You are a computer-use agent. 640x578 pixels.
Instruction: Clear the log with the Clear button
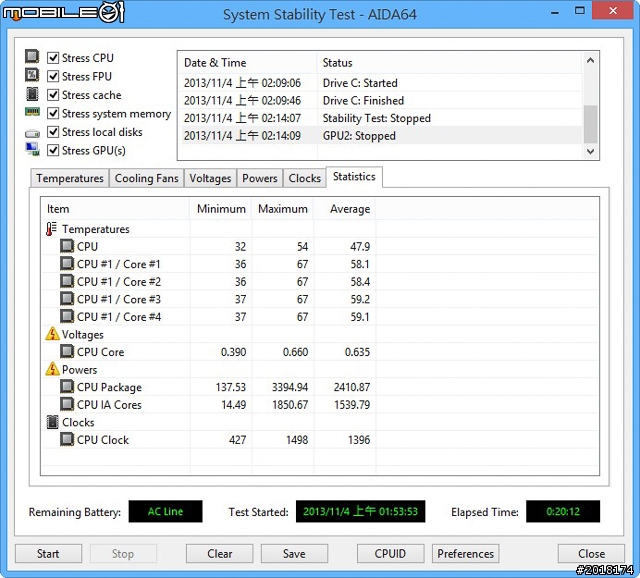point(220,554)
